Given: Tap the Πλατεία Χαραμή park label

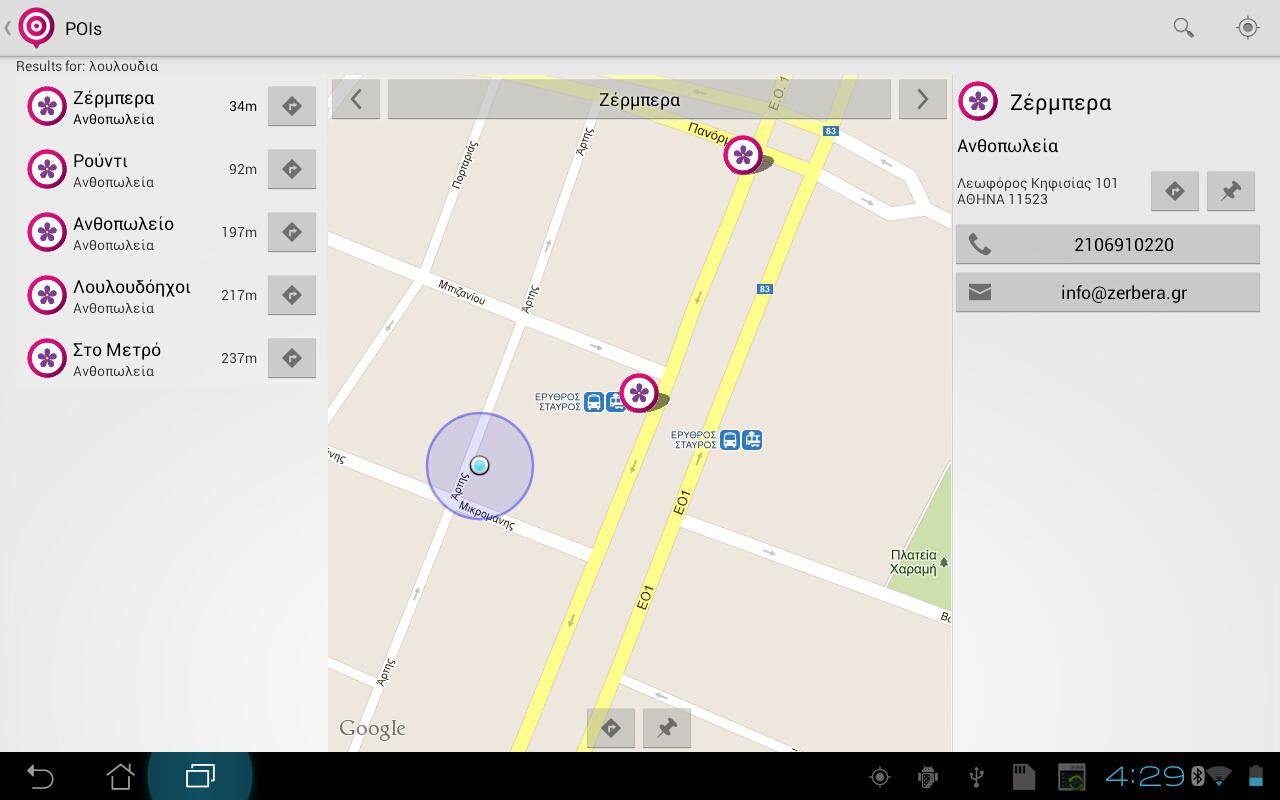Looking at the screenshot, I should click(914, 561).
